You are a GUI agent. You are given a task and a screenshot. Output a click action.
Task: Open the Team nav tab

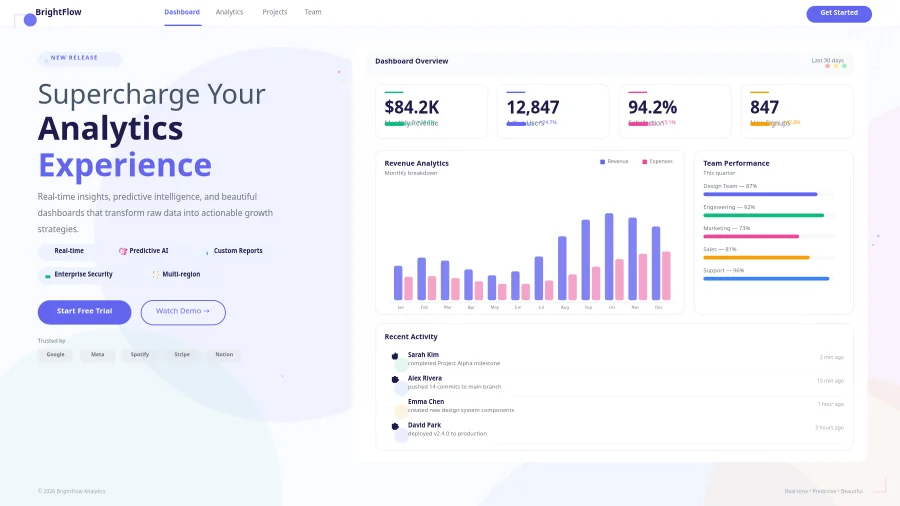tap(313, 12)
